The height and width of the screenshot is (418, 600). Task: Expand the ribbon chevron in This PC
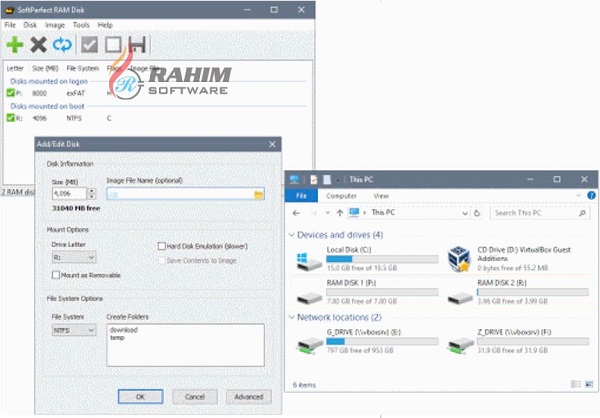(578, 196)
